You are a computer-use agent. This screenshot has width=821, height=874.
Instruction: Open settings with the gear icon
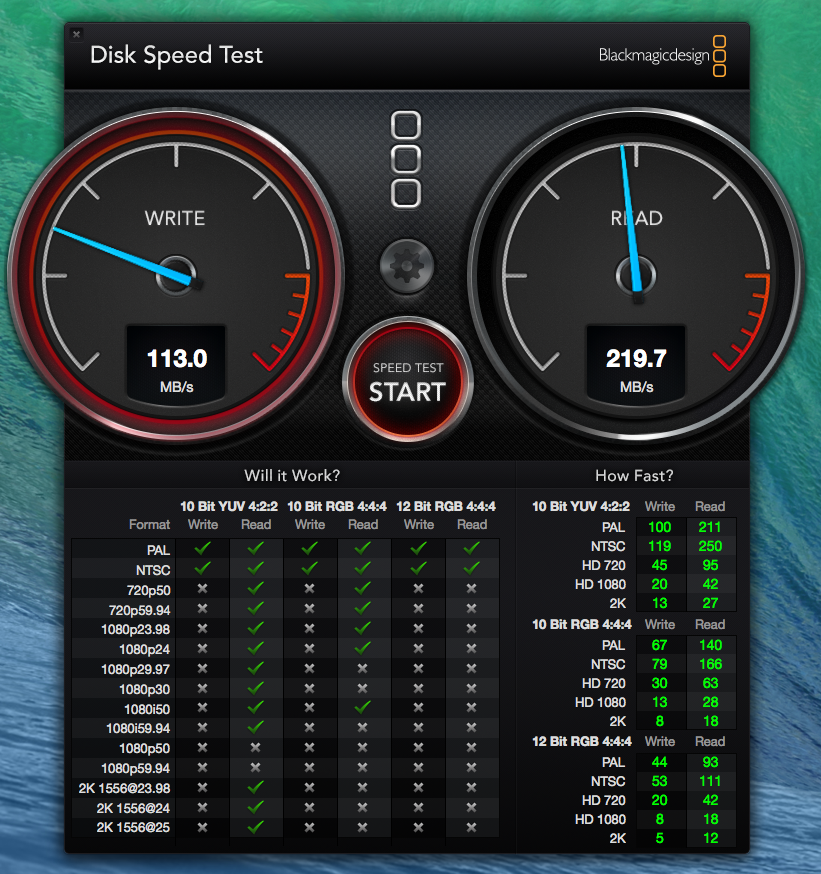pyautogui.click(x=406, y=267)
